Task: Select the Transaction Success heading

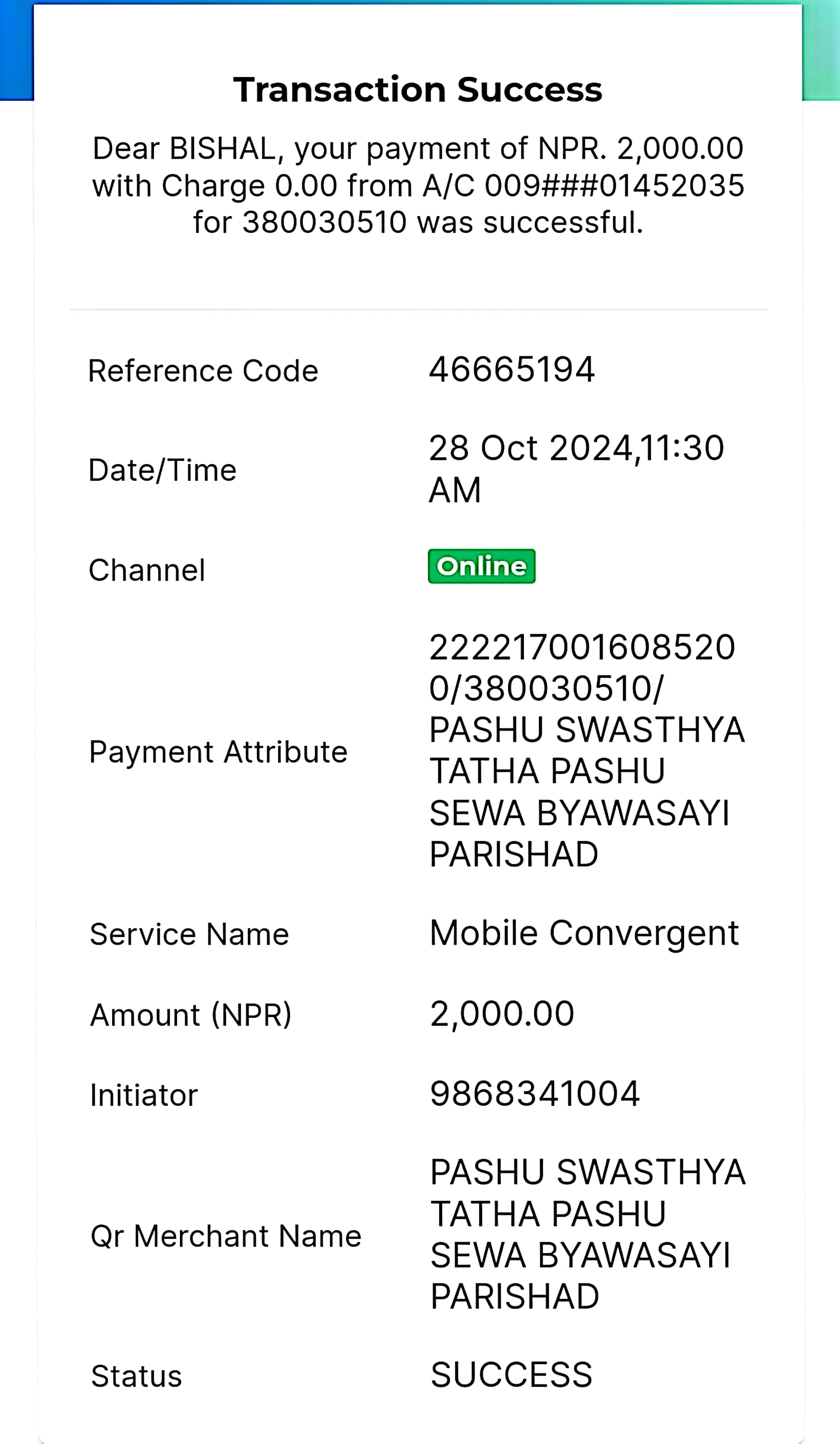Action: pos(418,90)
